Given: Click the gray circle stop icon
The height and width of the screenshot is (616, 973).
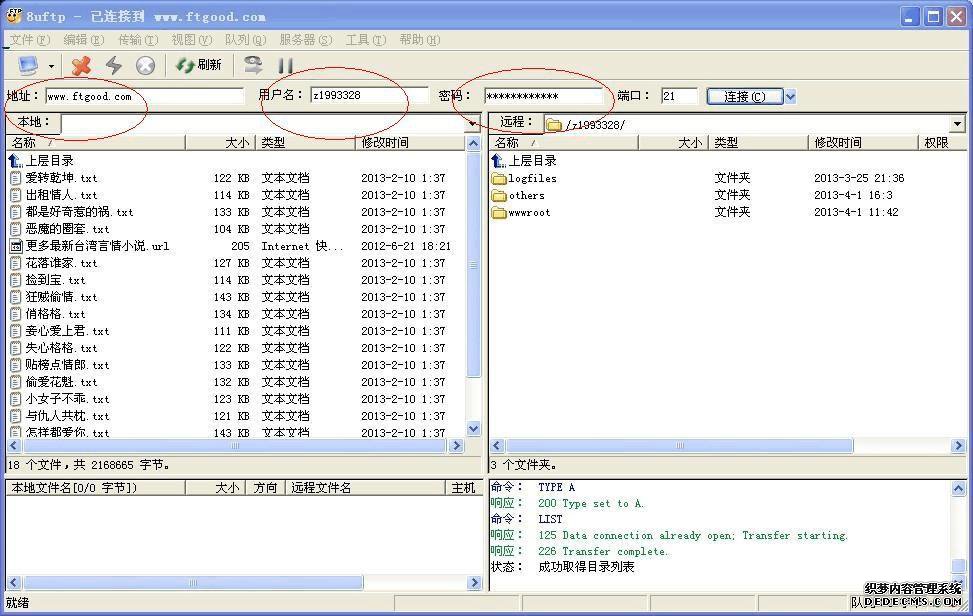Looking at the screenshot, I should point(146,66).
